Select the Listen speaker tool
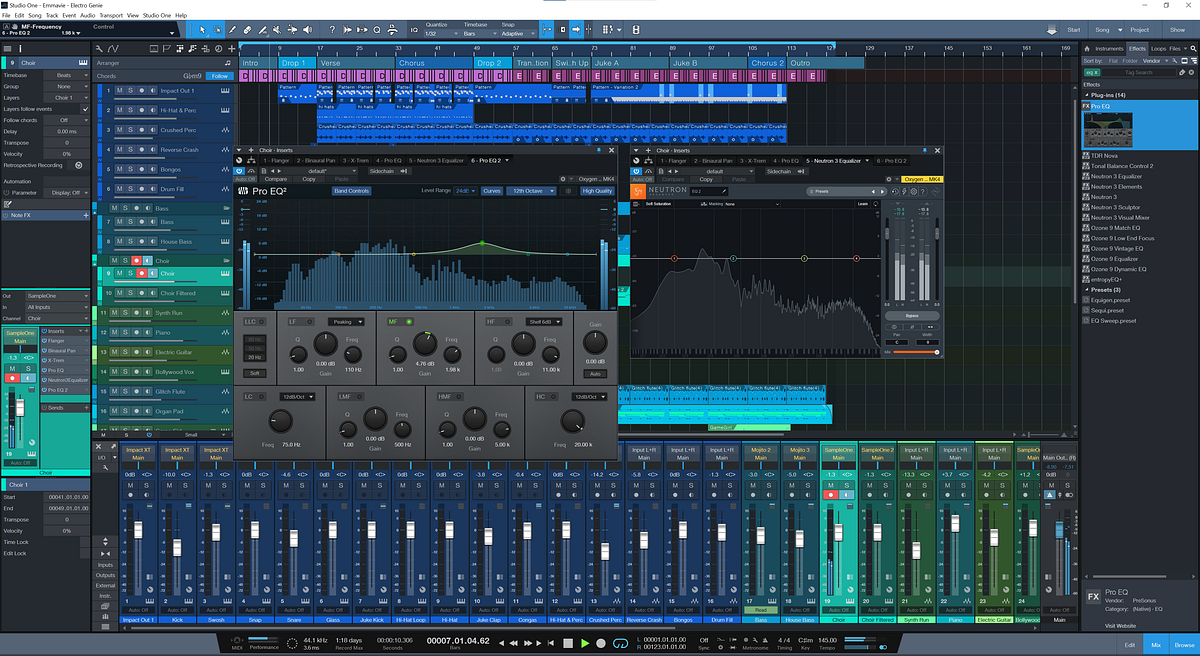This screenshot has height=656, width=1200. click(308, 30)
